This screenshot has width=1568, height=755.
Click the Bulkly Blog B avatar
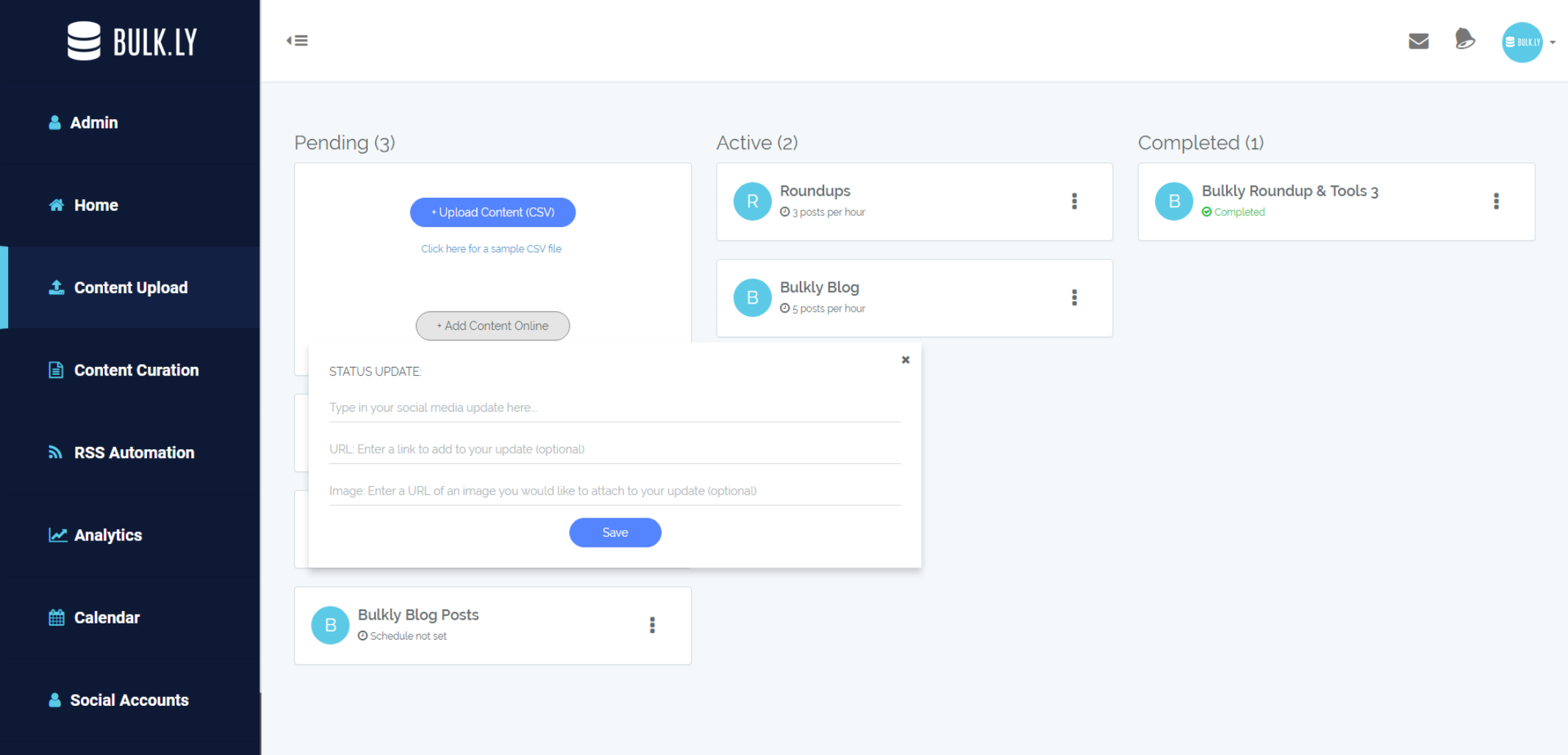click(752, 298)
